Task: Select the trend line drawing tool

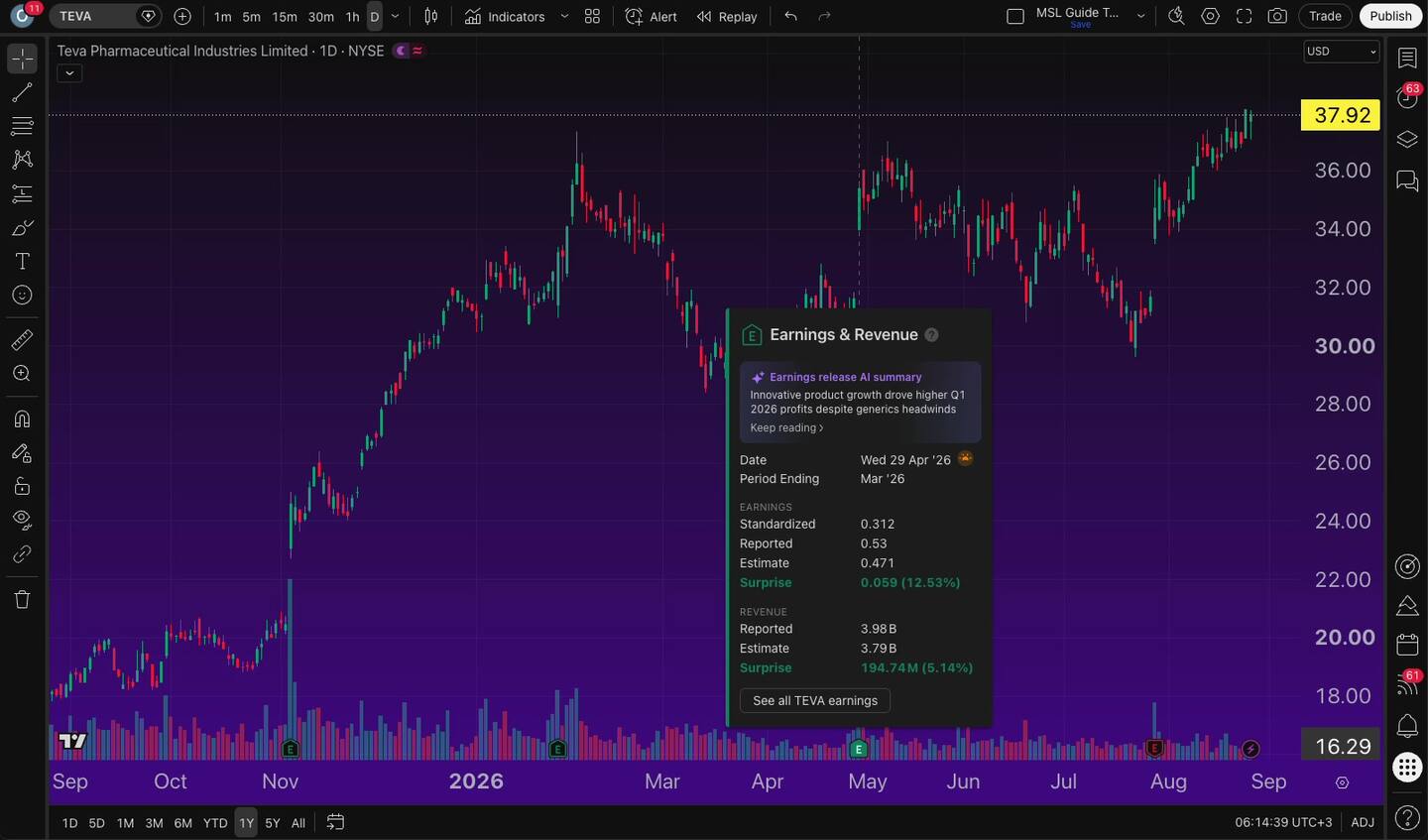Action: 22,92
